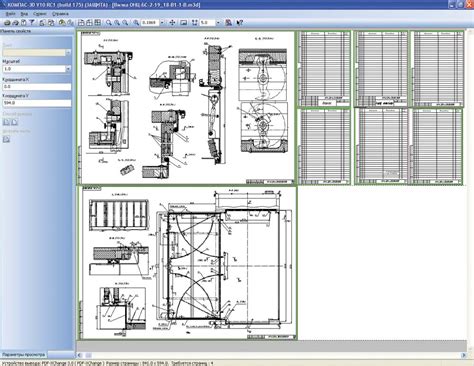Click the horizontal scrollbar right arrow
474x366 pixels.
click(x=464, y=355)
